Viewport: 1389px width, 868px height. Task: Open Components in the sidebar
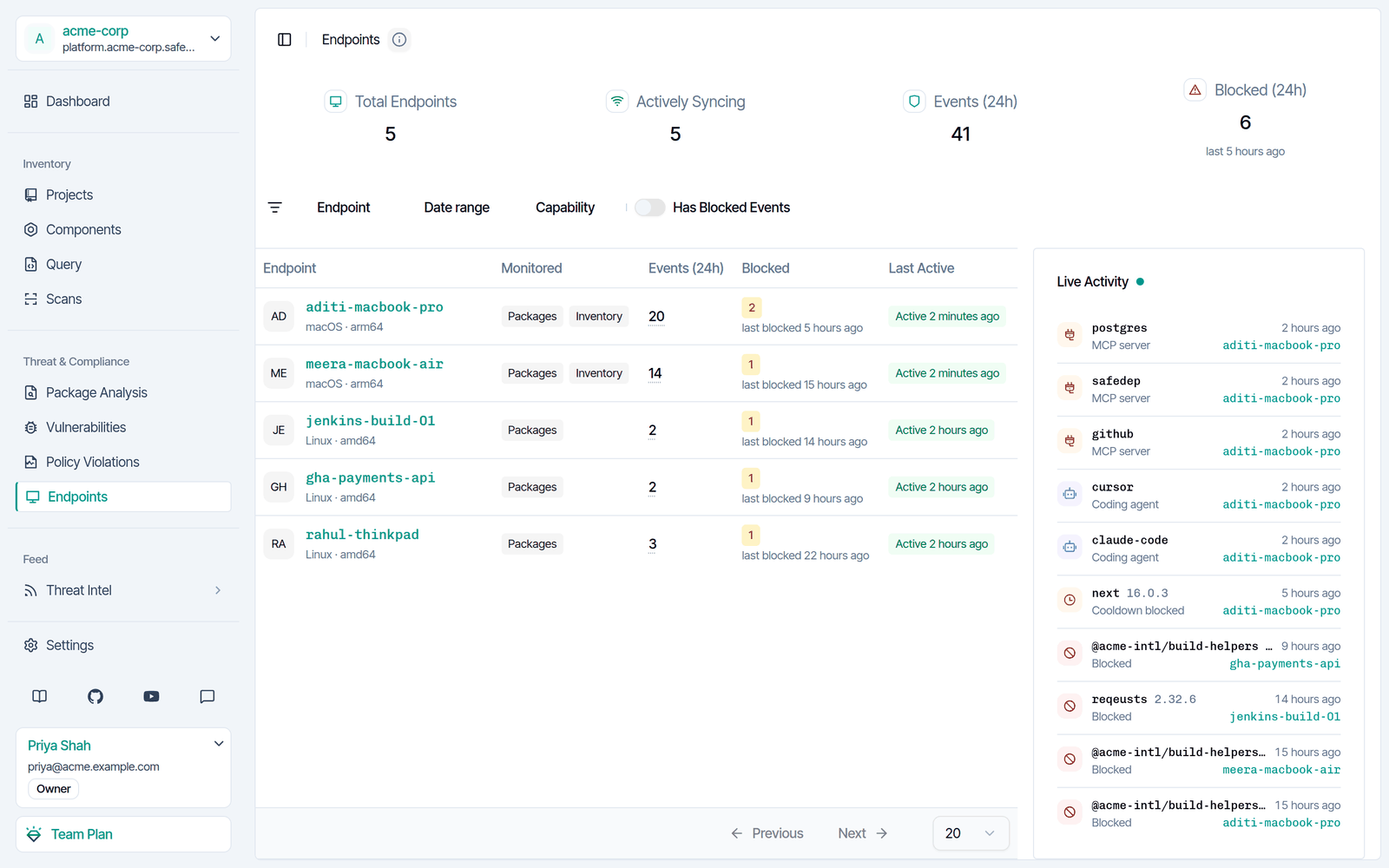point(123,230)
